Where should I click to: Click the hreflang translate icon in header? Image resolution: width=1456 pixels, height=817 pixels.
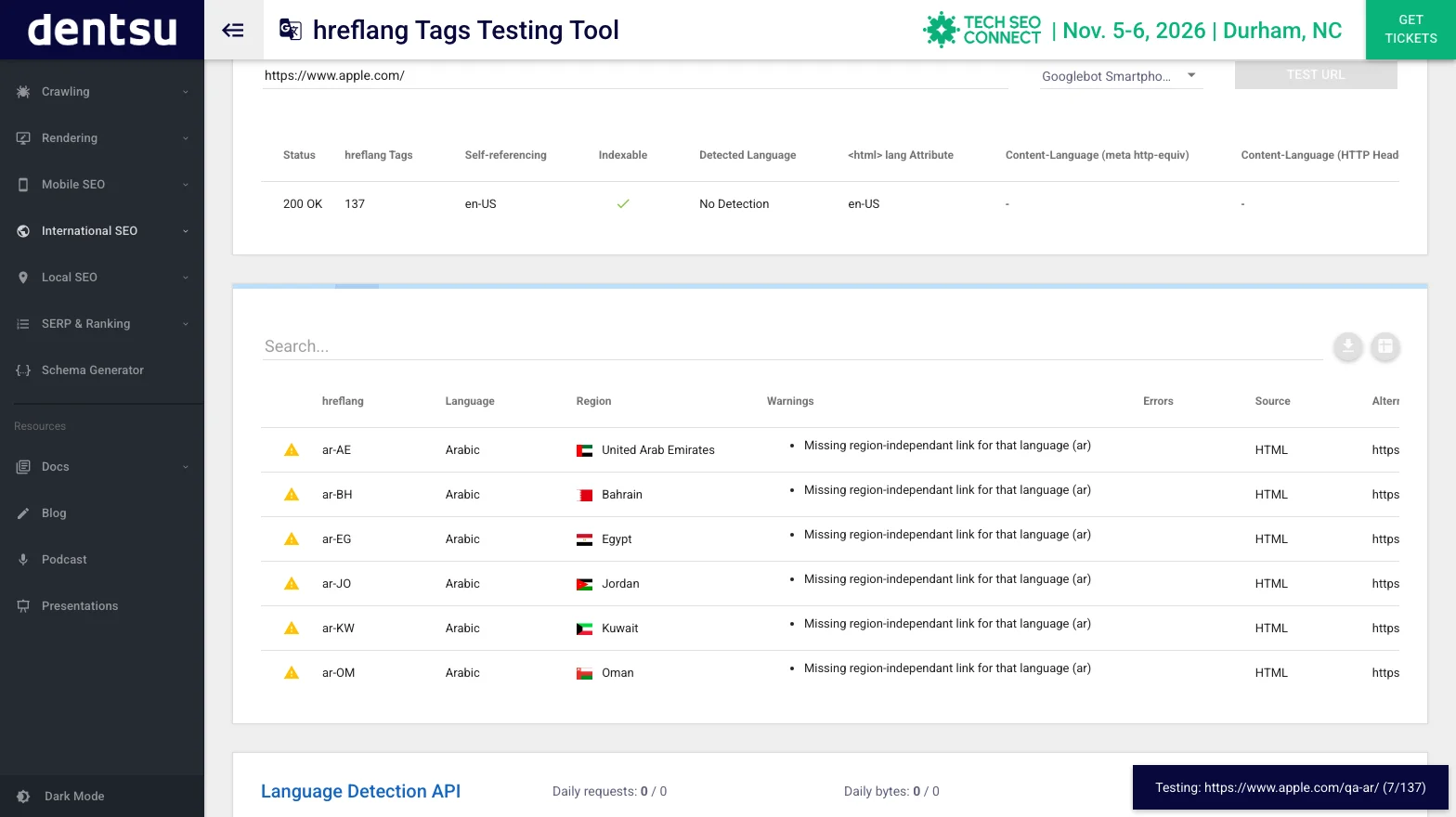point(290,30)
